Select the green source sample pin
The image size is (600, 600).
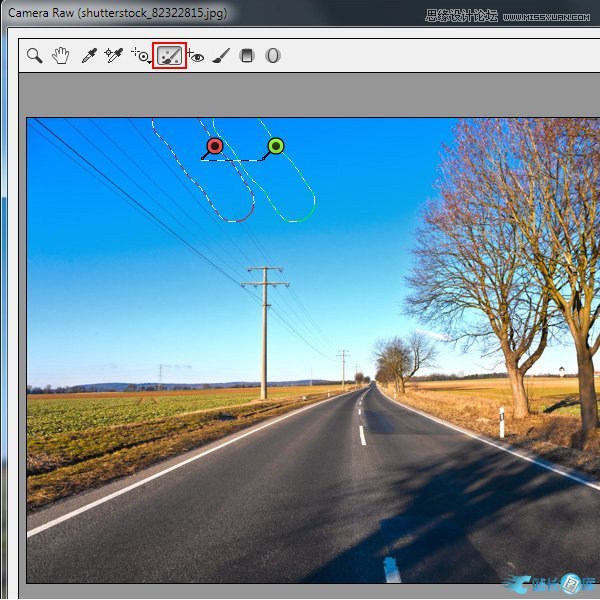point(276,147)
